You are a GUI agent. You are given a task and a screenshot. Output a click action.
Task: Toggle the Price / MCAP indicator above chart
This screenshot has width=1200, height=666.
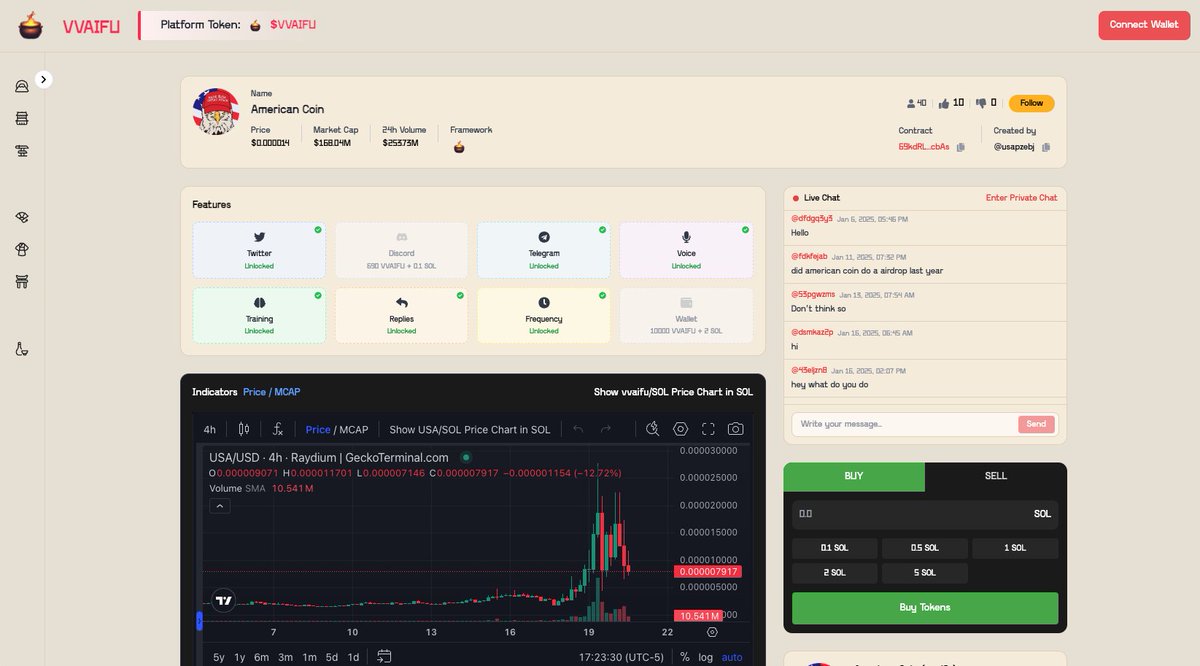tap(272, 392)
